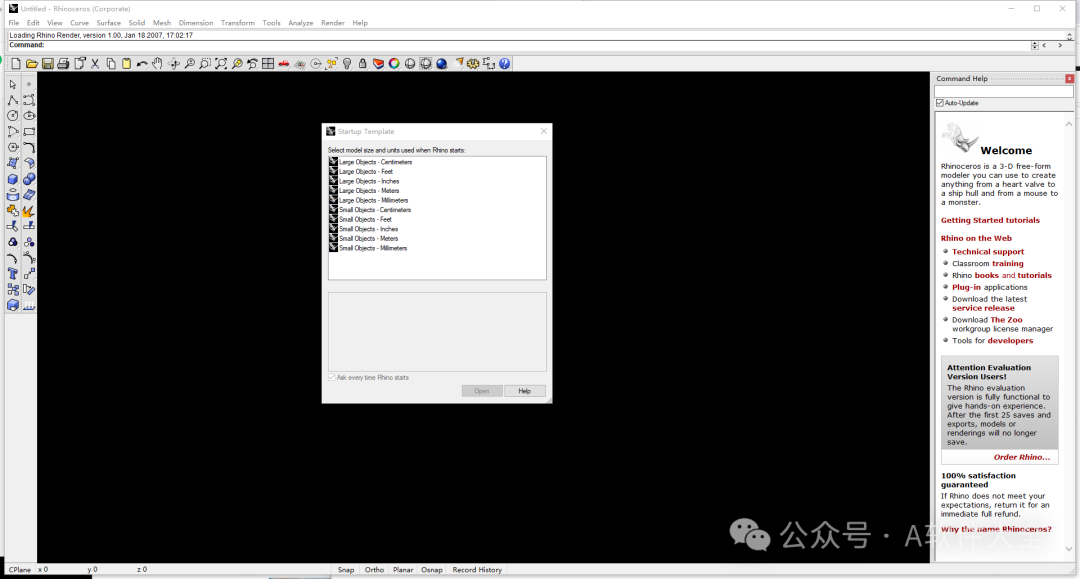Click the Paste clipboard icon

click(x=127, y=63)
